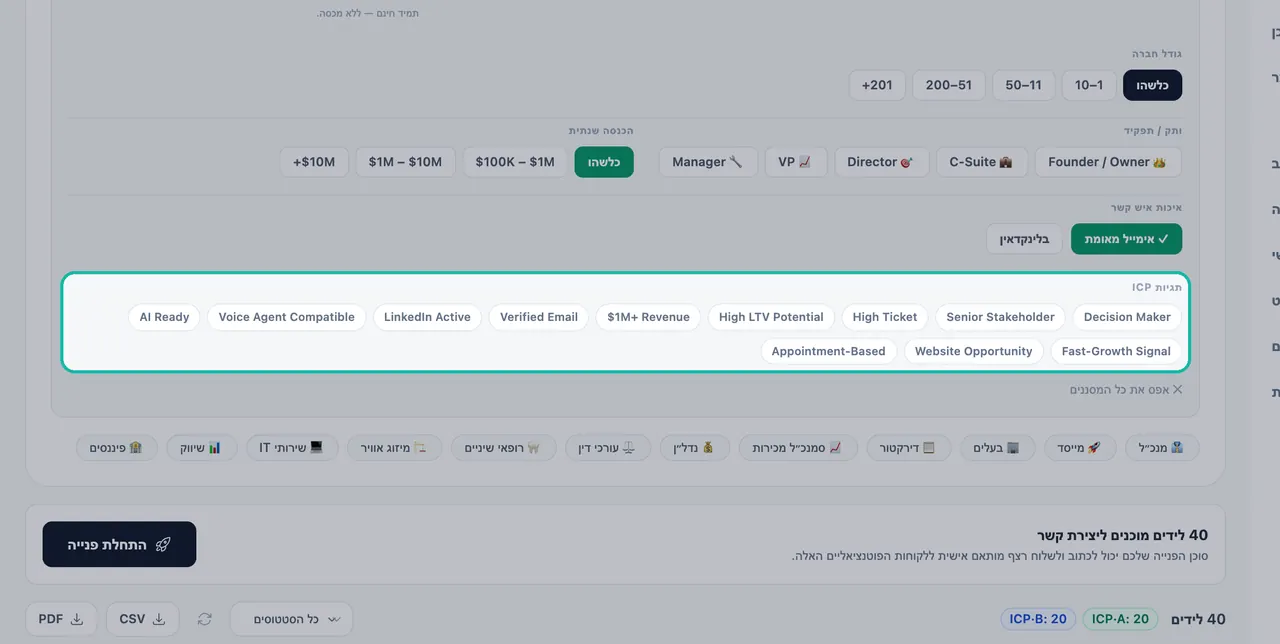Select the Founder / Owner seniority
The width and height of the screenshot is (1280, 644).
[x=1107, y=162]
